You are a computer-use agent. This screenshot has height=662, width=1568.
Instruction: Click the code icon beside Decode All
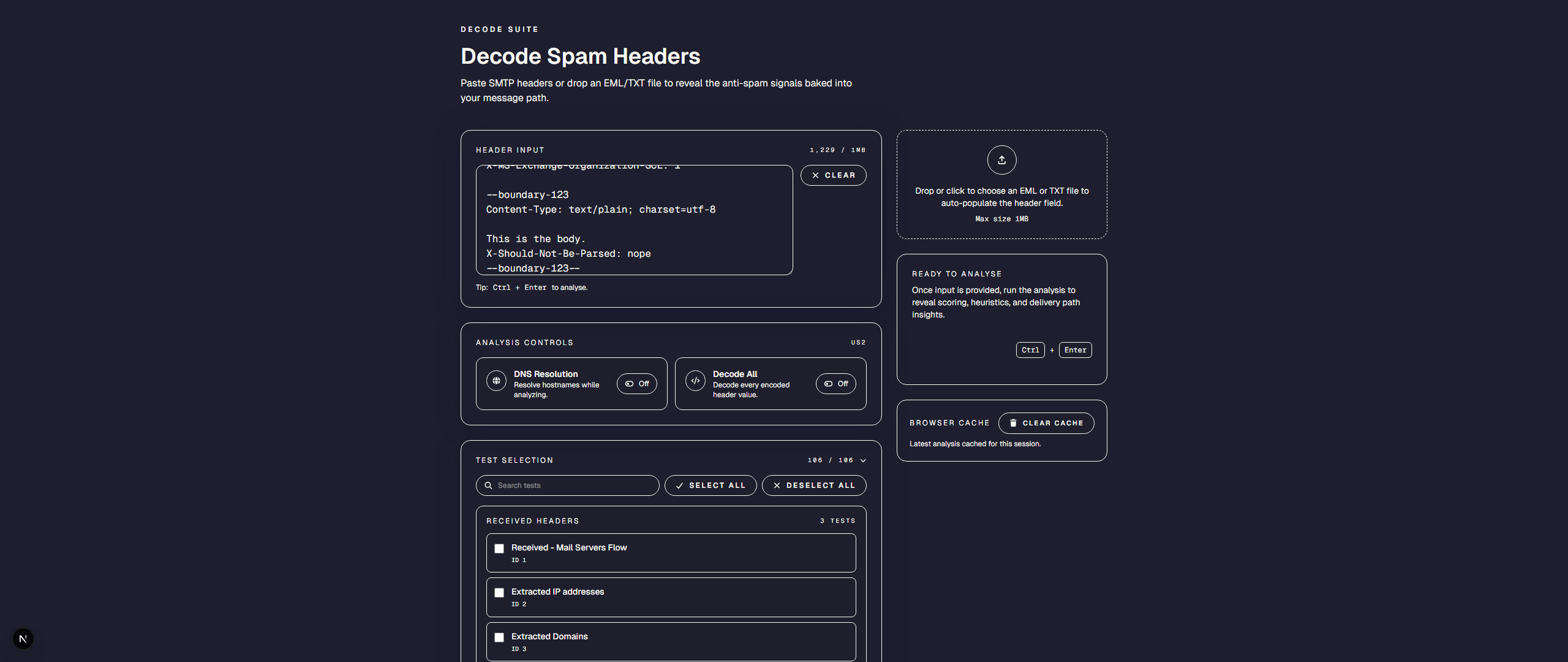695,381
